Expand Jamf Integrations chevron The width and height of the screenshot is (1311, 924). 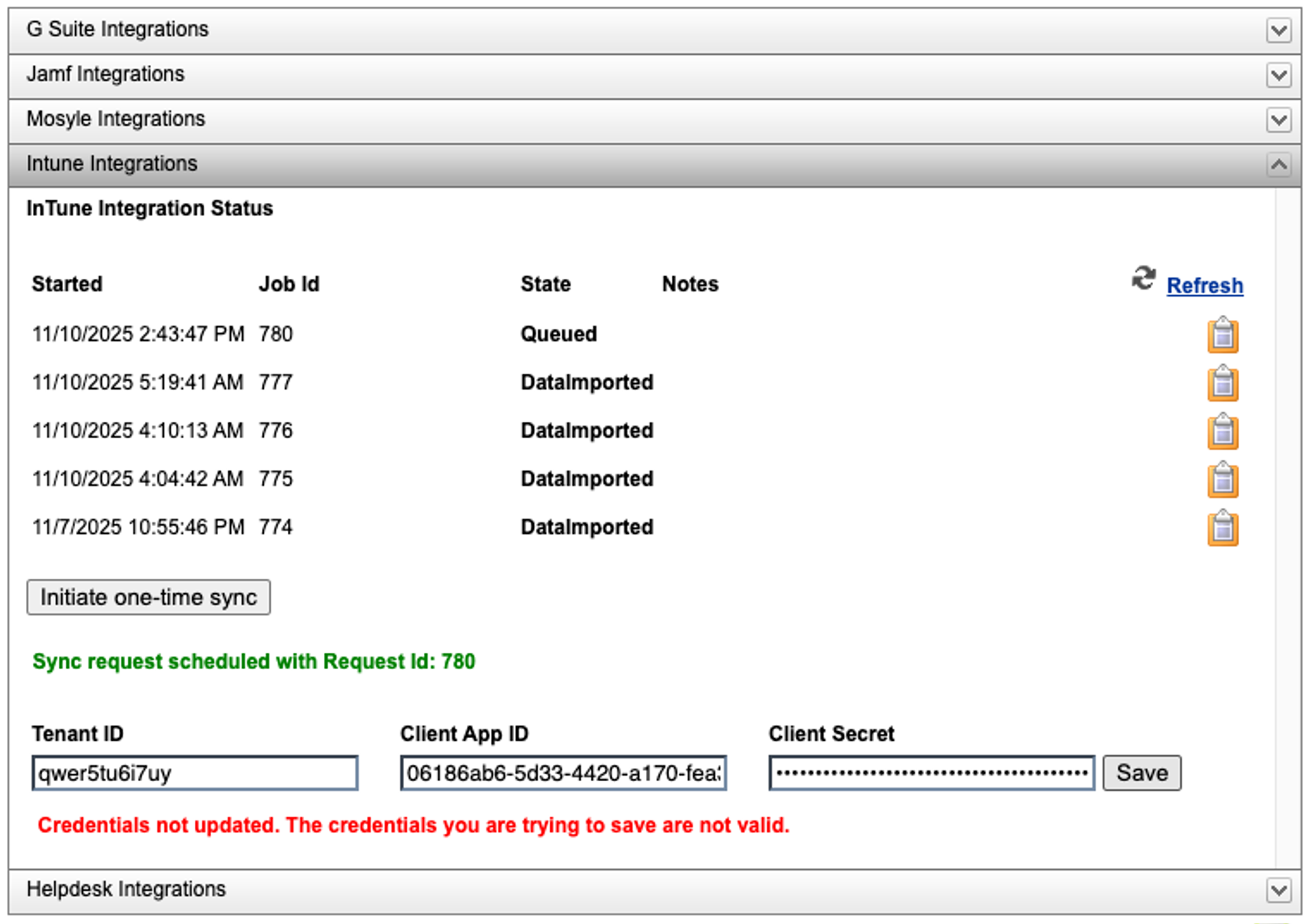click(1278, 75)
